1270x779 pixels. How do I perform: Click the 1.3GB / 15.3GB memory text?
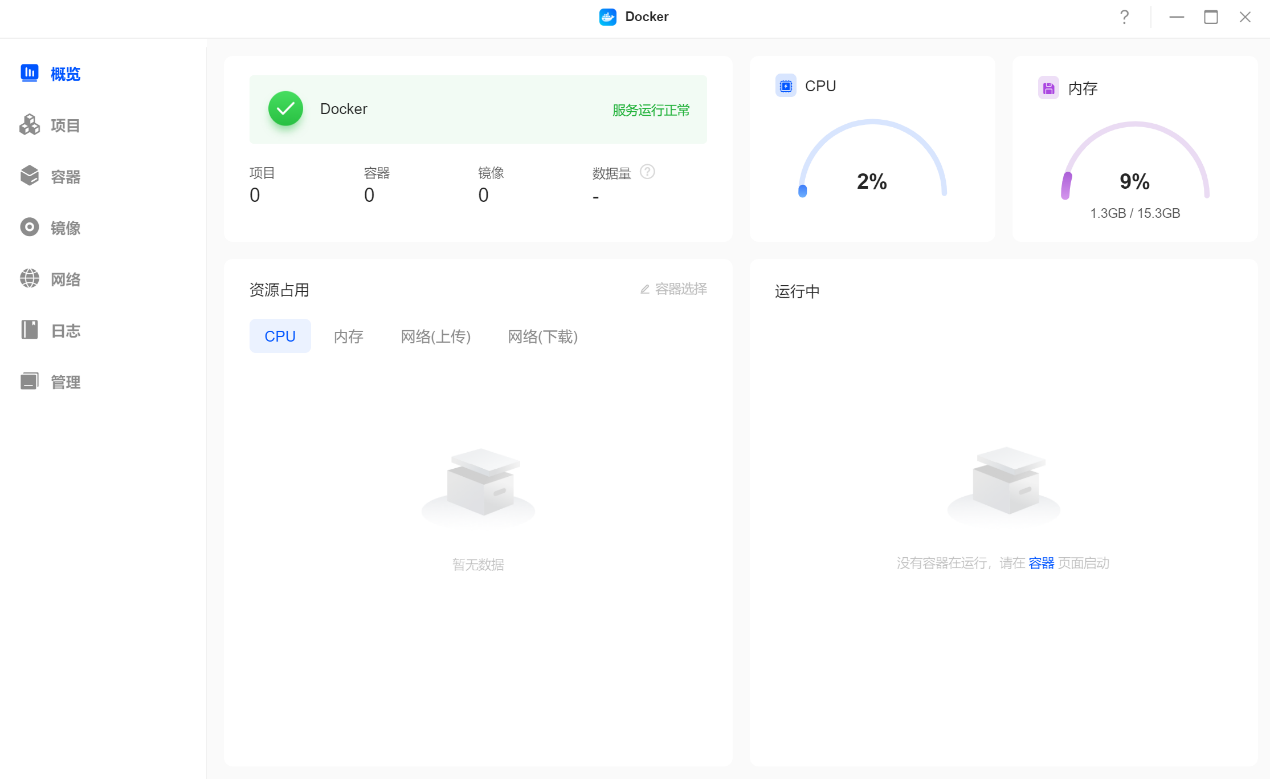pyautogui.click(x=1135, y=213)
